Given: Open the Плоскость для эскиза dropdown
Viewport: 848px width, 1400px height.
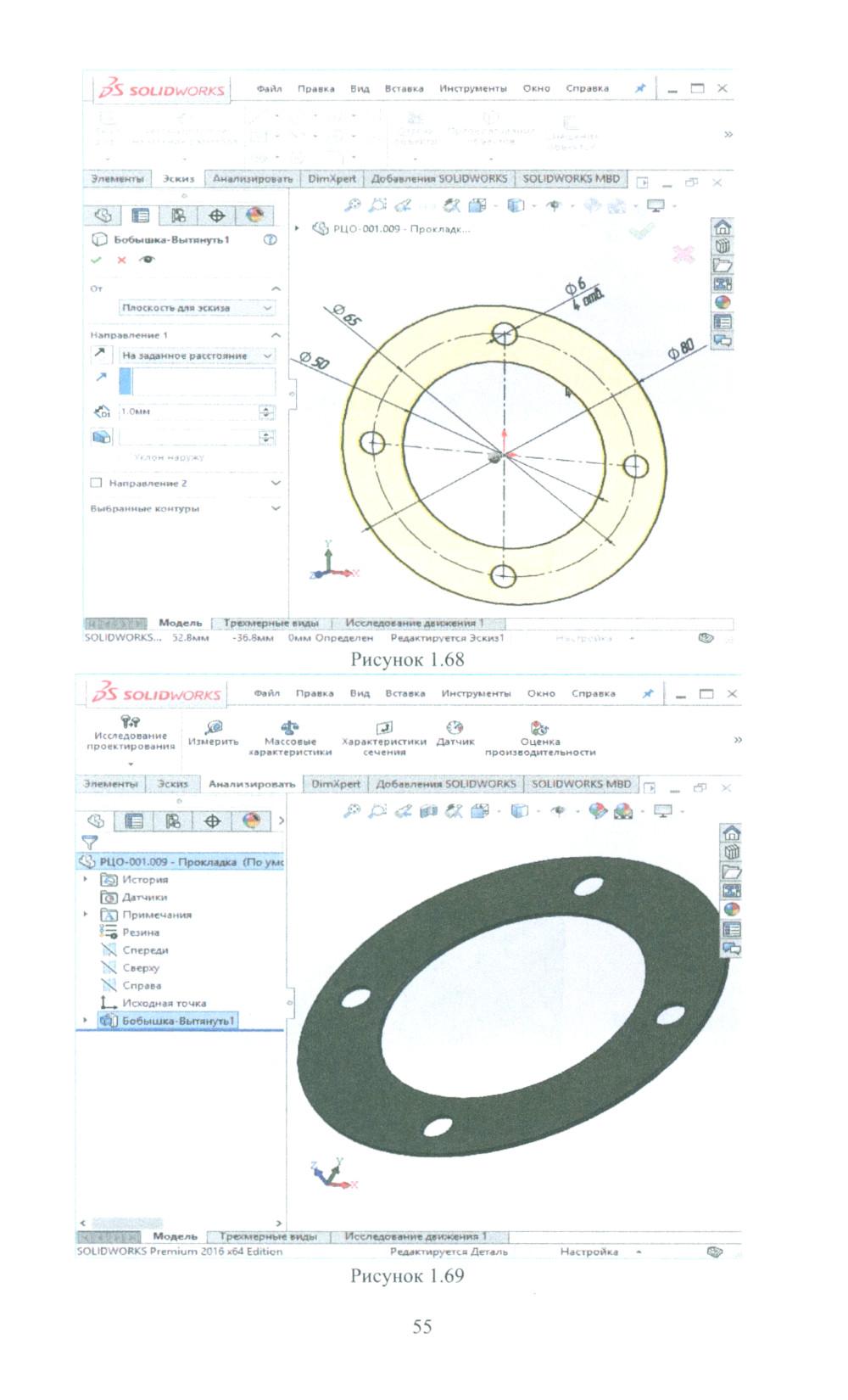Looking at the screenshot, I should click(x=196, y=308).
